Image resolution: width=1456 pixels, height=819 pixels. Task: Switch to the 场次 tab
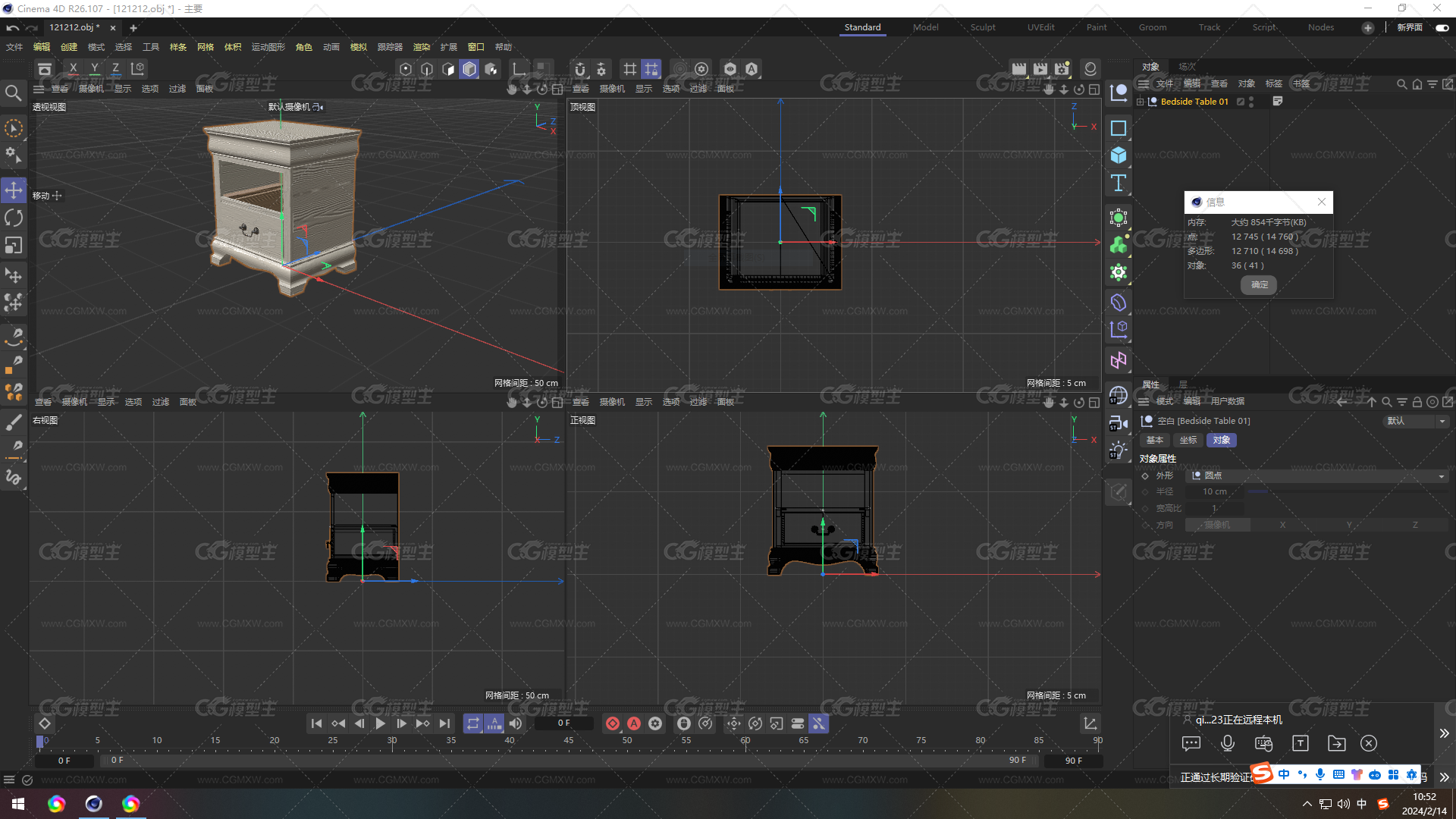click(1187, 67)
